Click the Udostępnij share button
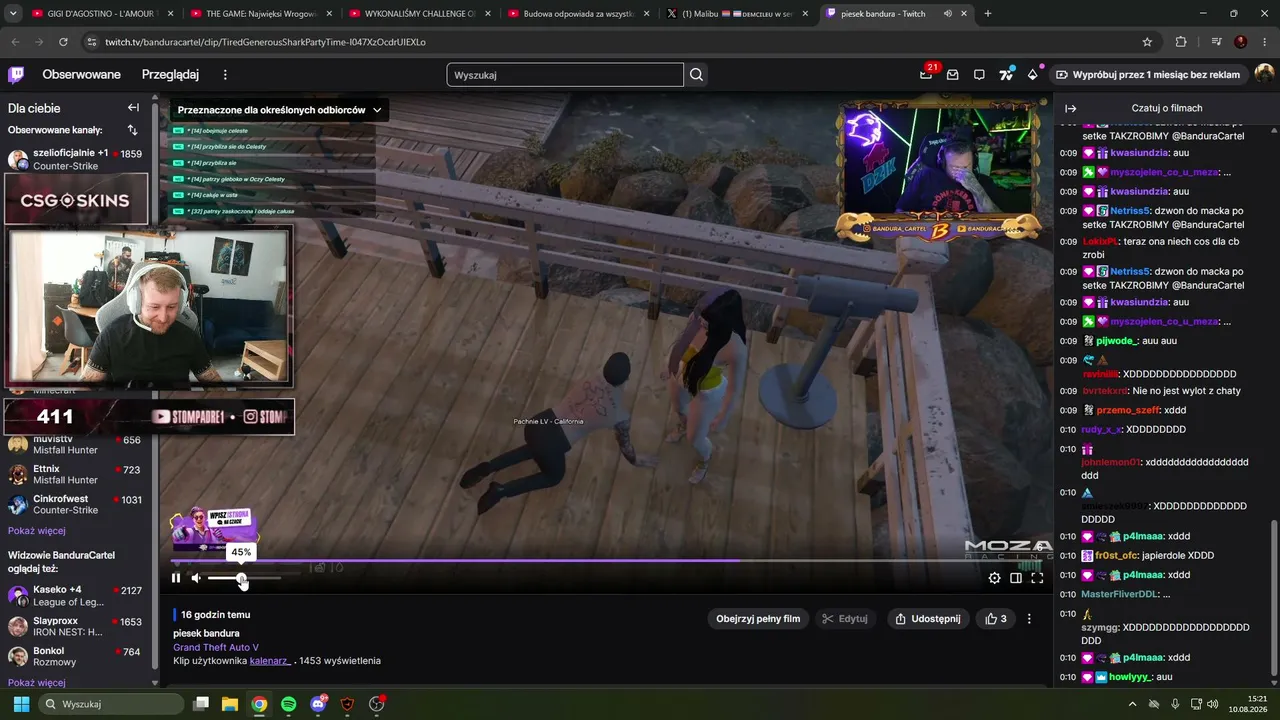The height and width of the screenshot is (720, 1280). [928, 619]
